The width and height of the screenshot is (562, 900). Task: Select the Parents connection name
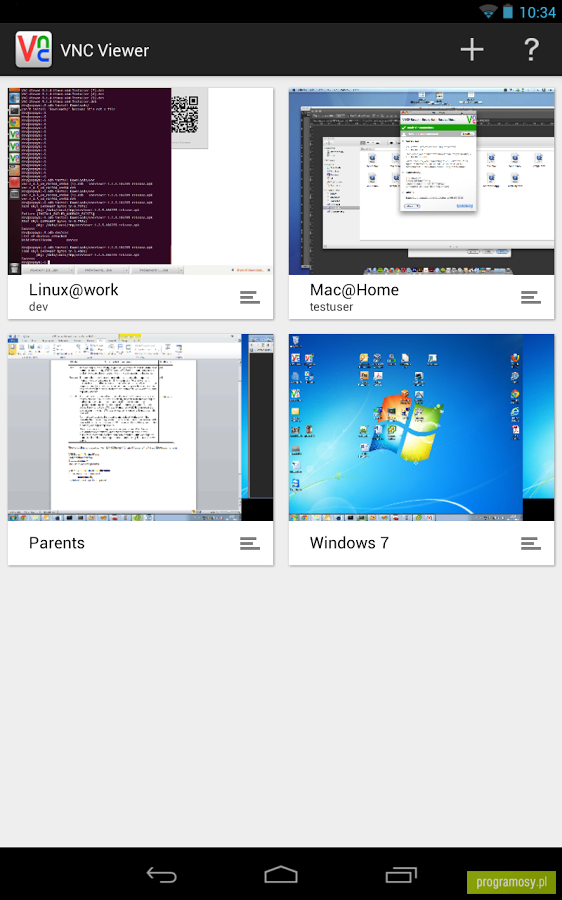pos(57,543)
